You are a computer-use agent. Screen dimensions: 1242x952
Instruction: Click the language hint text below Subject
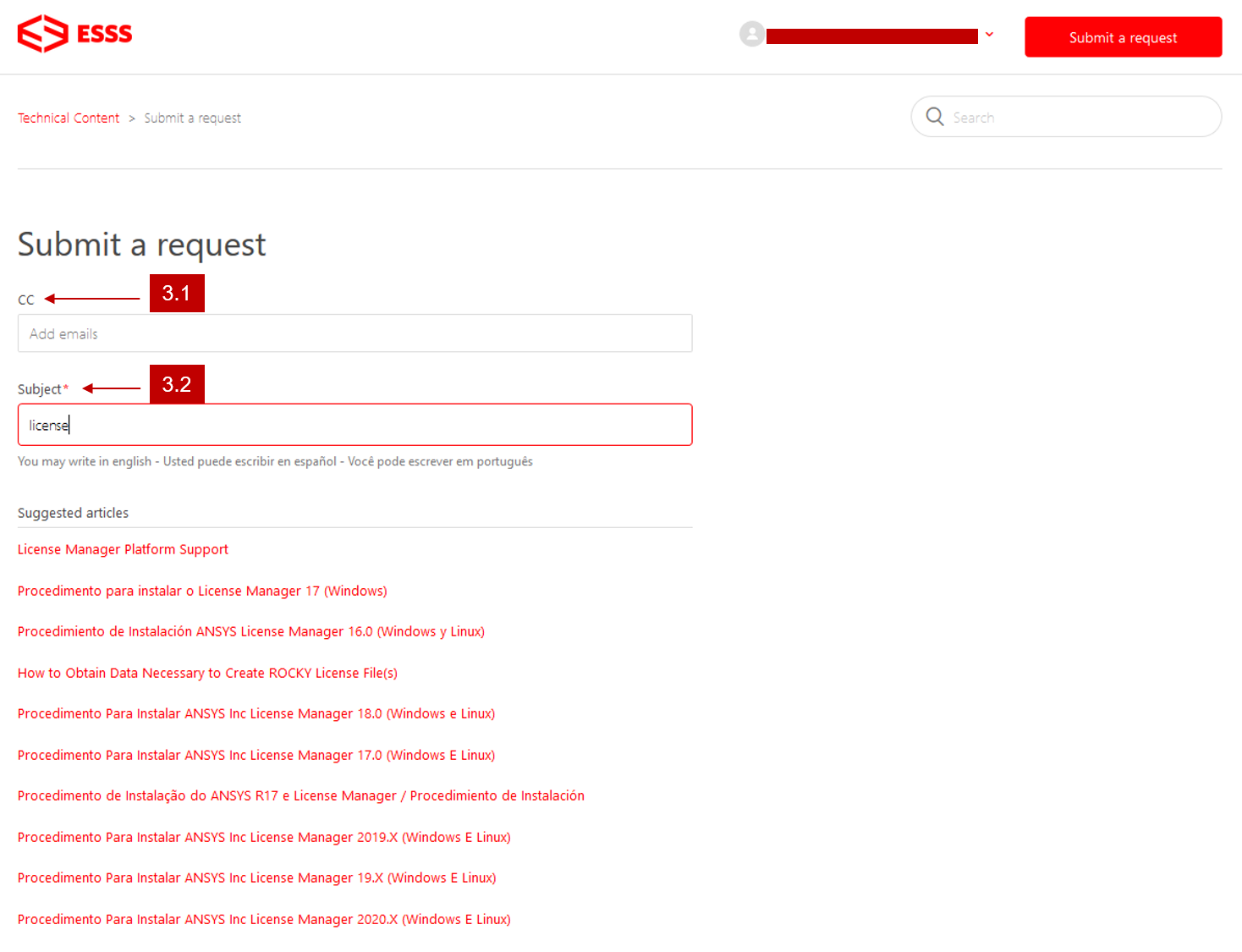(275, 461)
